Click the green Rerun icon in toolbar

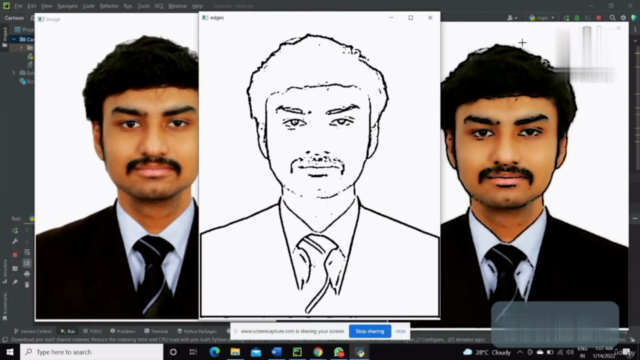pos(567,18)
